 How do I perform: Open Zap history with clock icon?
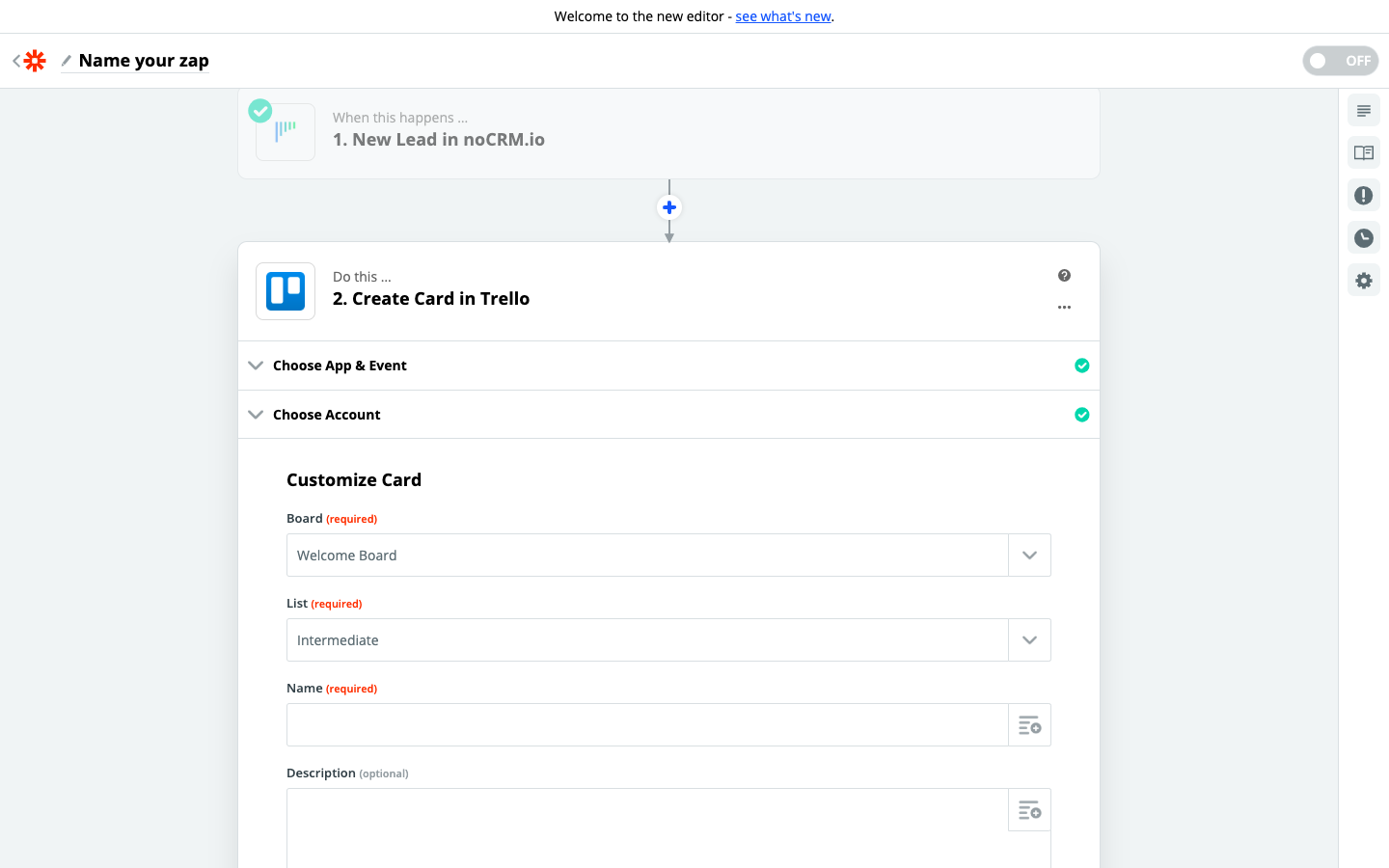pyautogui.click(x=1363, y=237)
